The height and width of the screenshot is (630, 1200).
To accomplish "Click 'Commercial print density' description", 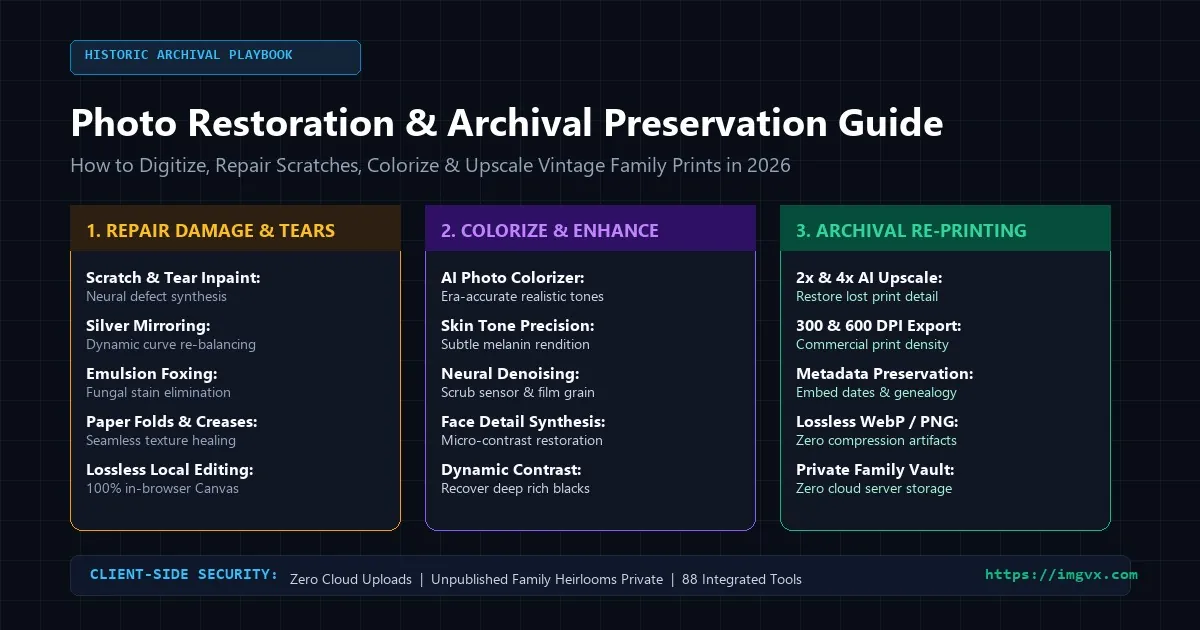I will [872, 345].
